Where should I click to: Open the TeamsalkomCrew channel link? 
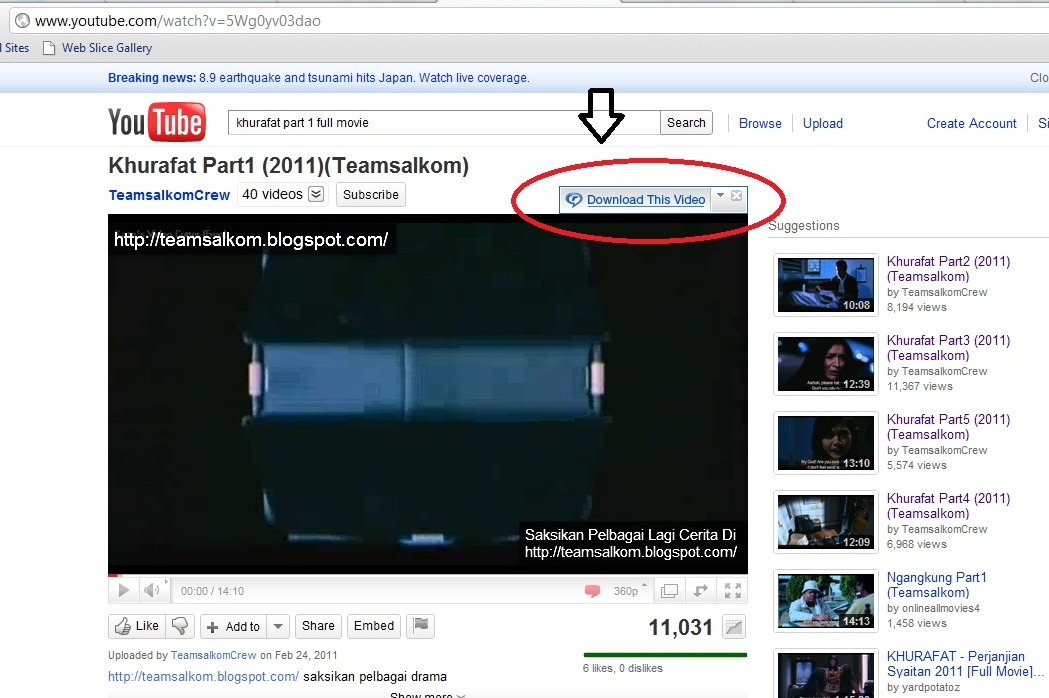pos(169,195)
